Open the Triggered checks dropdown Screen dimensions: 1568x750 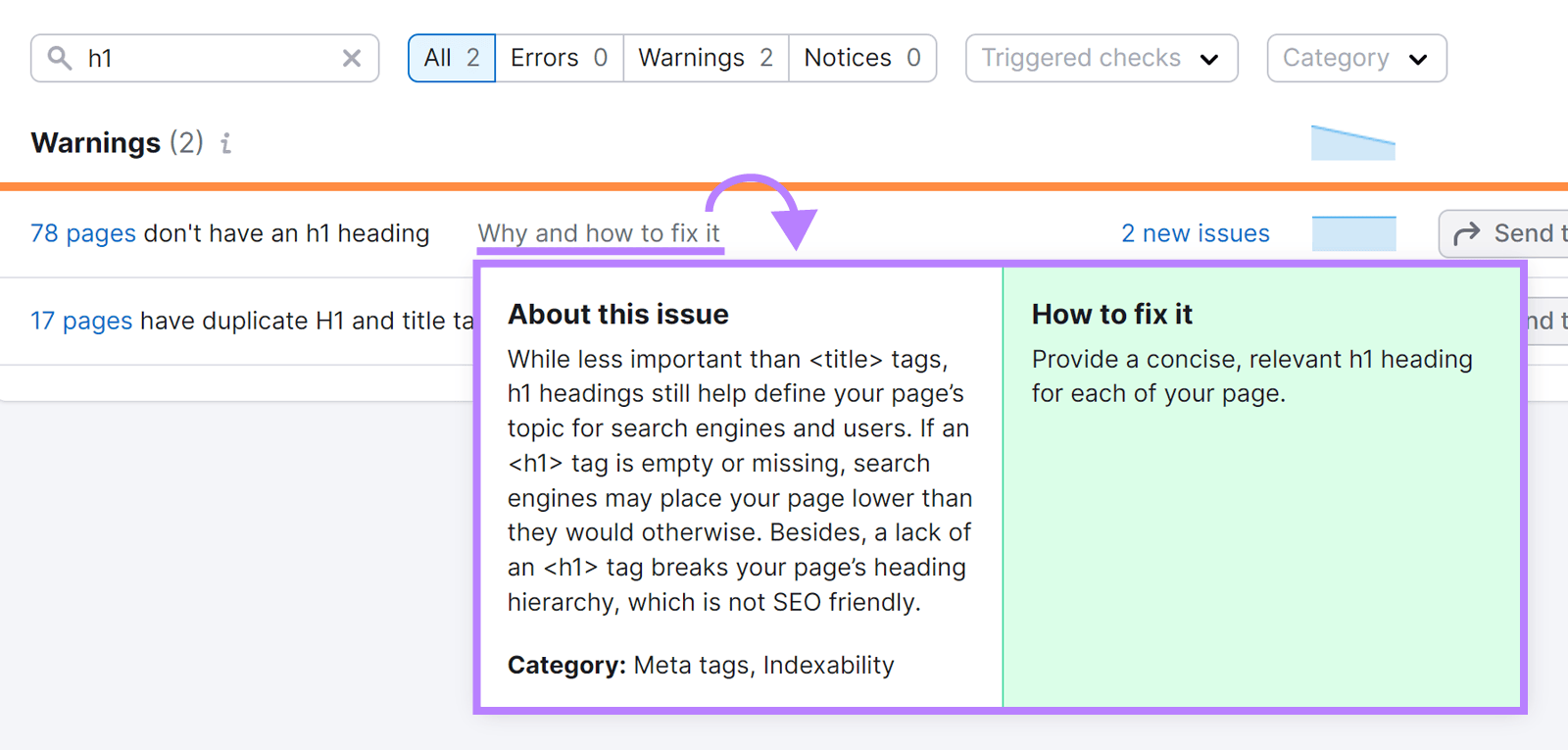[1102, 58]
